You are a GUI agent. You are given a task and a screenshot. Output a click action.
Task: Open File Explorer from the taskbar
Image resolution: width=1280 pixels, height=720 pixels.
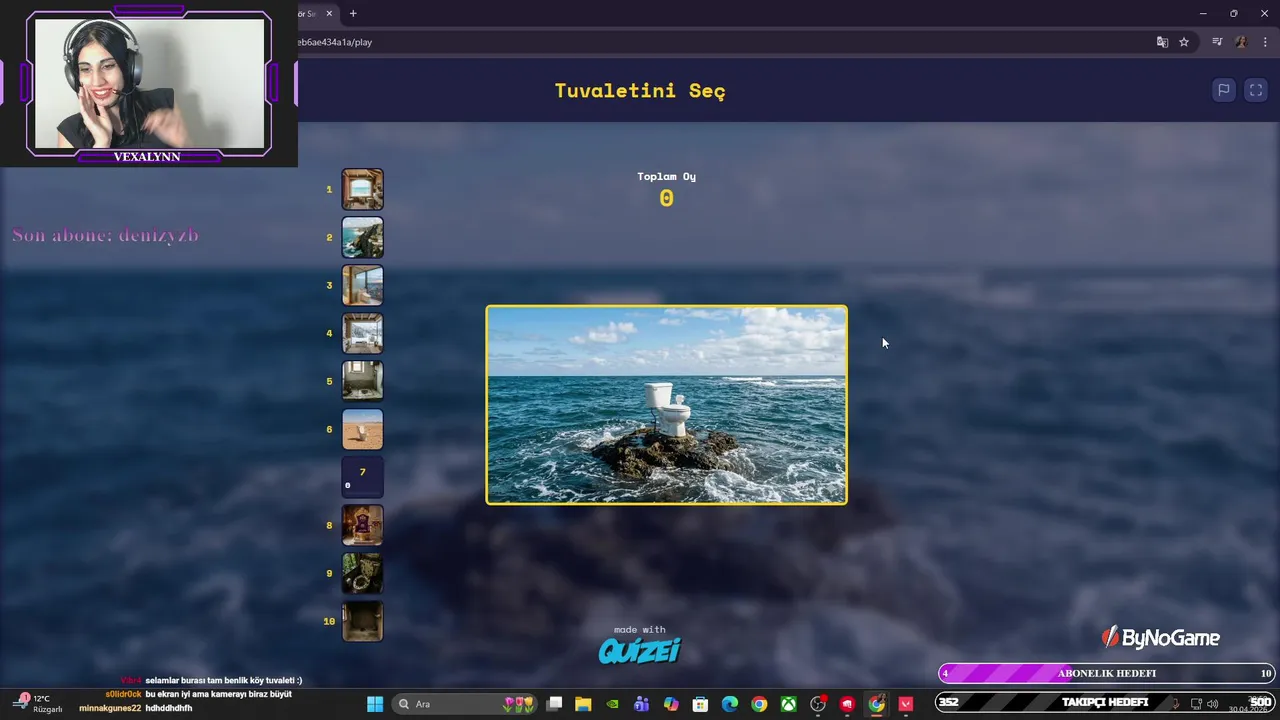583,704
